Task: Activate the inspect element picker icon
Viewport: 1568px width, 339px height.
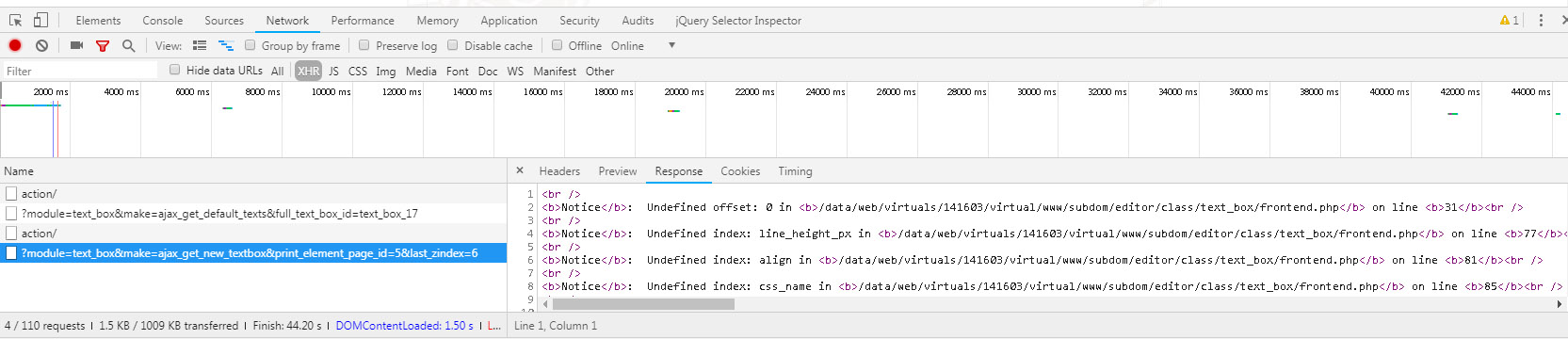Action: [15, 20]
